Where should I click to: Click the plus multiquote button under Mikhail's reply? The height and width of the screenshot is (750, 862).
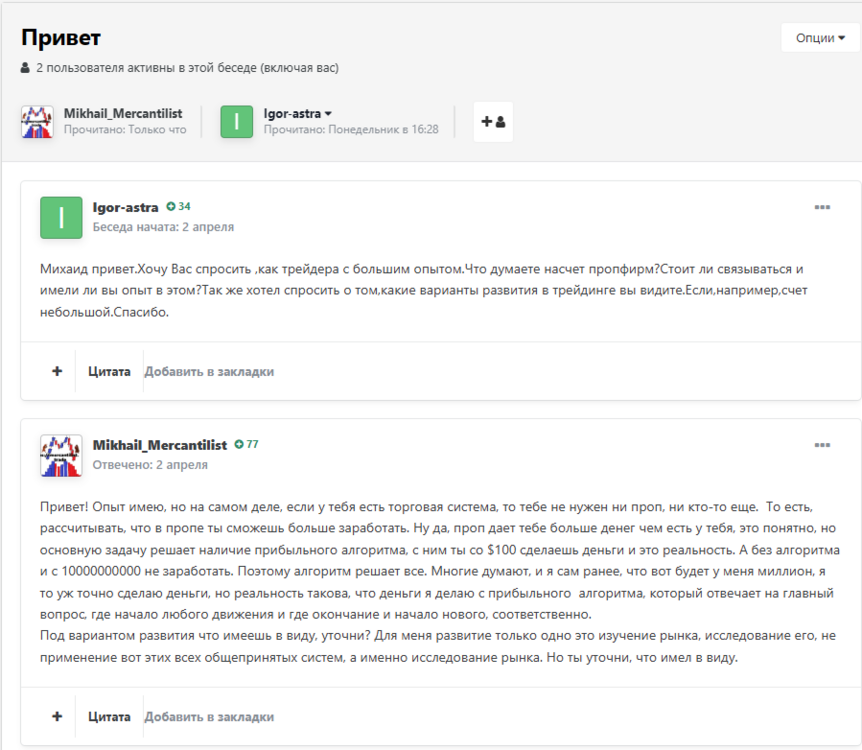(57, 716)
